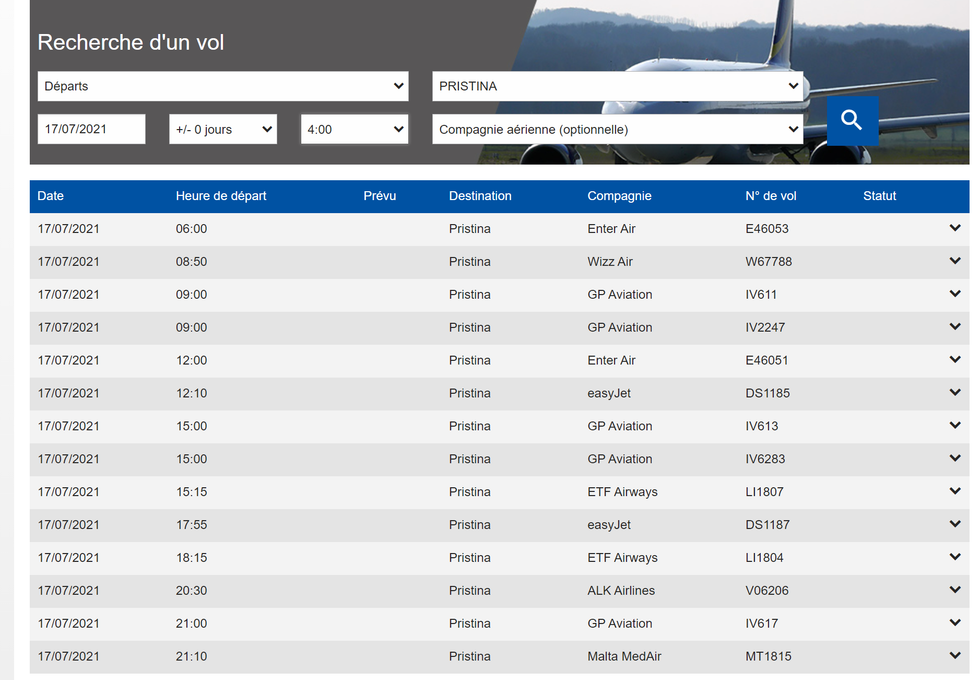Expand the Malta MedAir MT1815 row
Screen dimensions: 980x680
(955, 656)
